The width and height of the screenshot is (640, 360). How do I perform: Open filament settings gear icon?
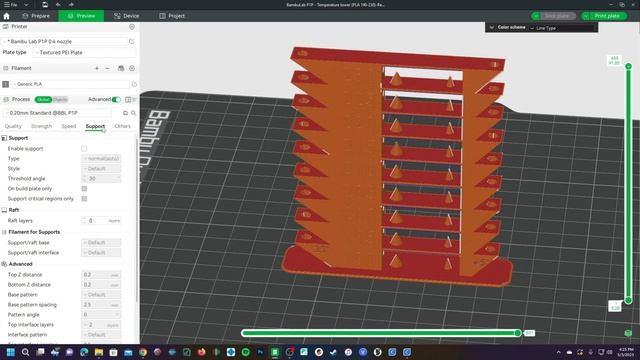click(132, 68)
